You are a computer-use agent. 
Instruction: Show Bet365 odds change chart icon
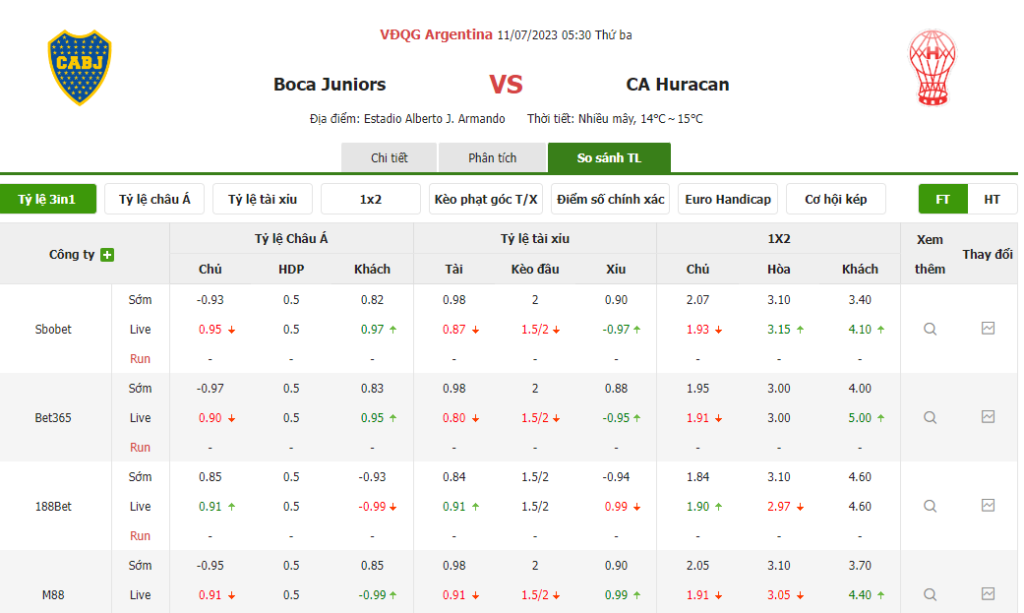click(x=988, y=417)
